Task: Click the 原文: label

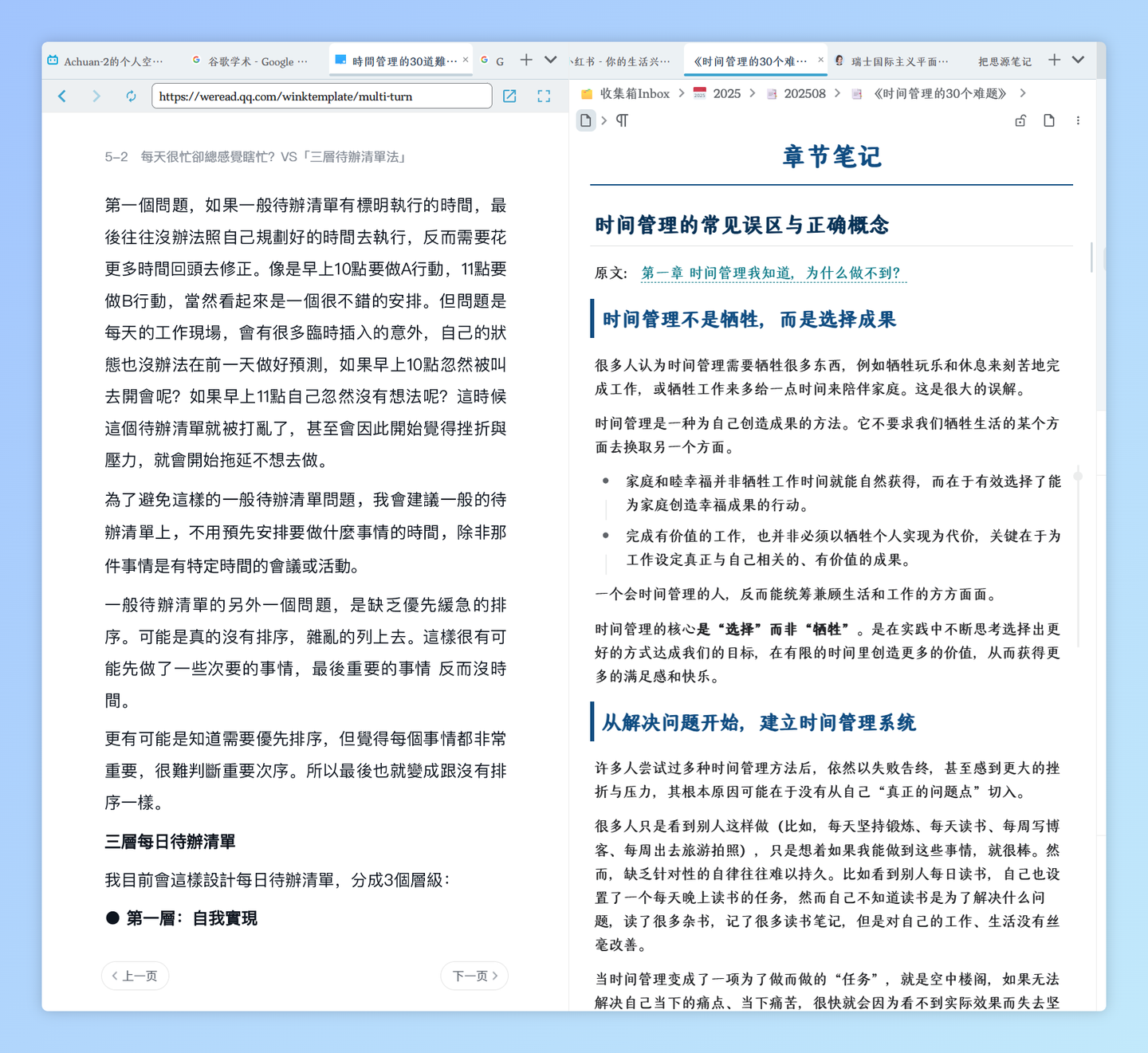Action: click(611, 273)
